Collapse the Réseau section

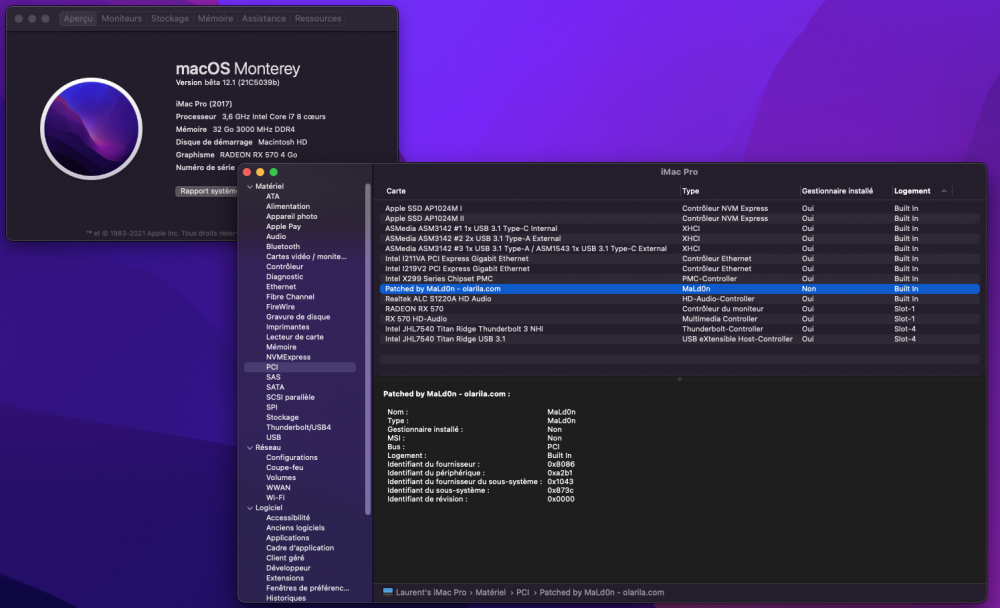coord(249,448)
